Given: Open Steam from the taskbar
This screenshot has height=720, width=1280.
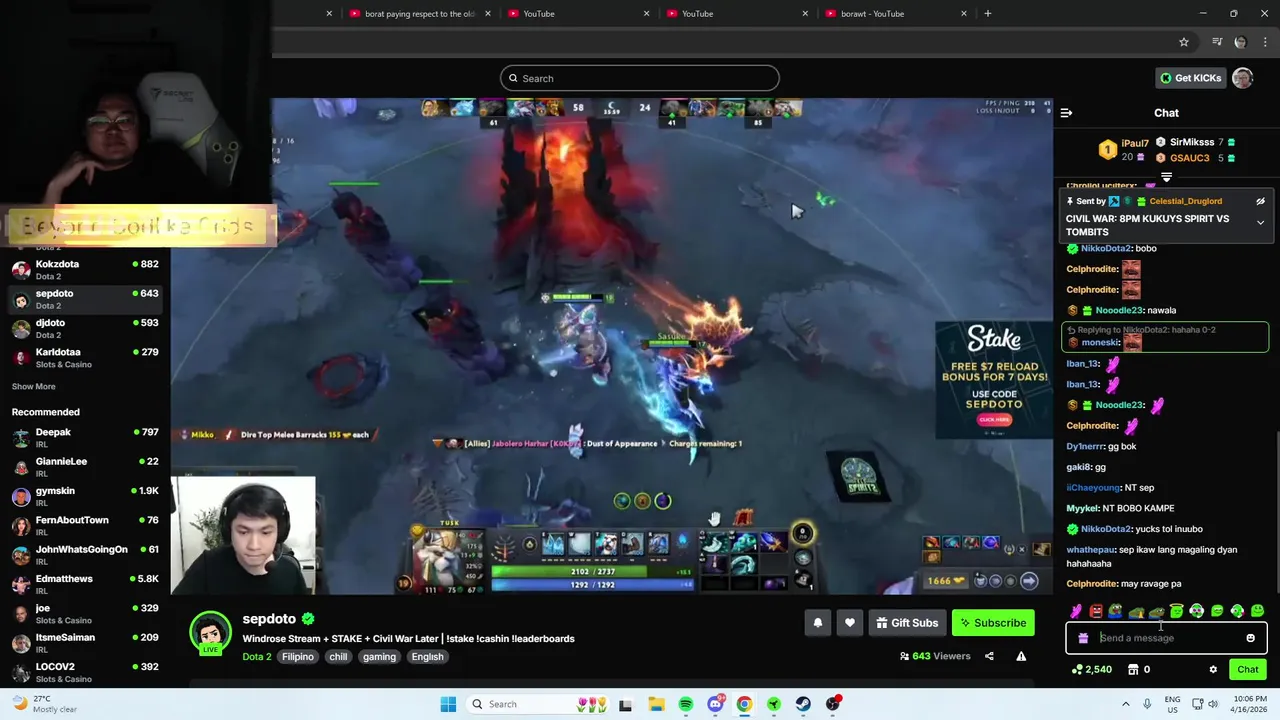Looking at the screenshot, I should pyautogui.click(x=803, y=704).
